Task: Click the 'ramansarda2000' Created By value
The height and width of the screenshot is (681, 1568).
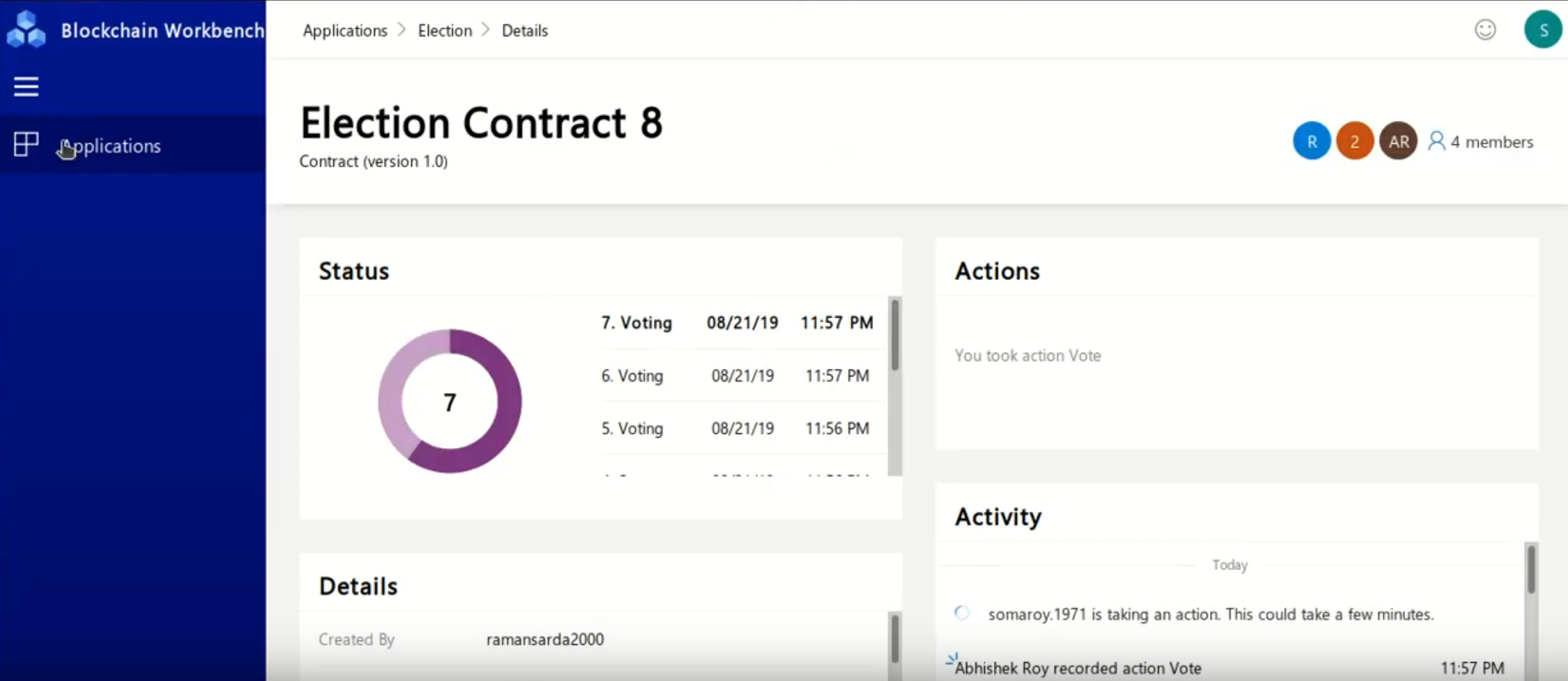Action: (x=545, y=639)
